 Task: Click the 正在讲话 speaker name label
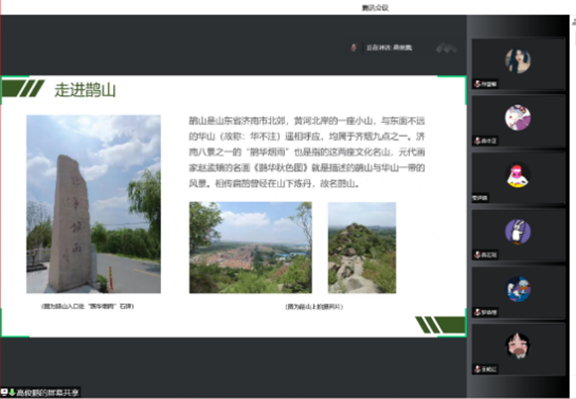click(x=389, y=48)
